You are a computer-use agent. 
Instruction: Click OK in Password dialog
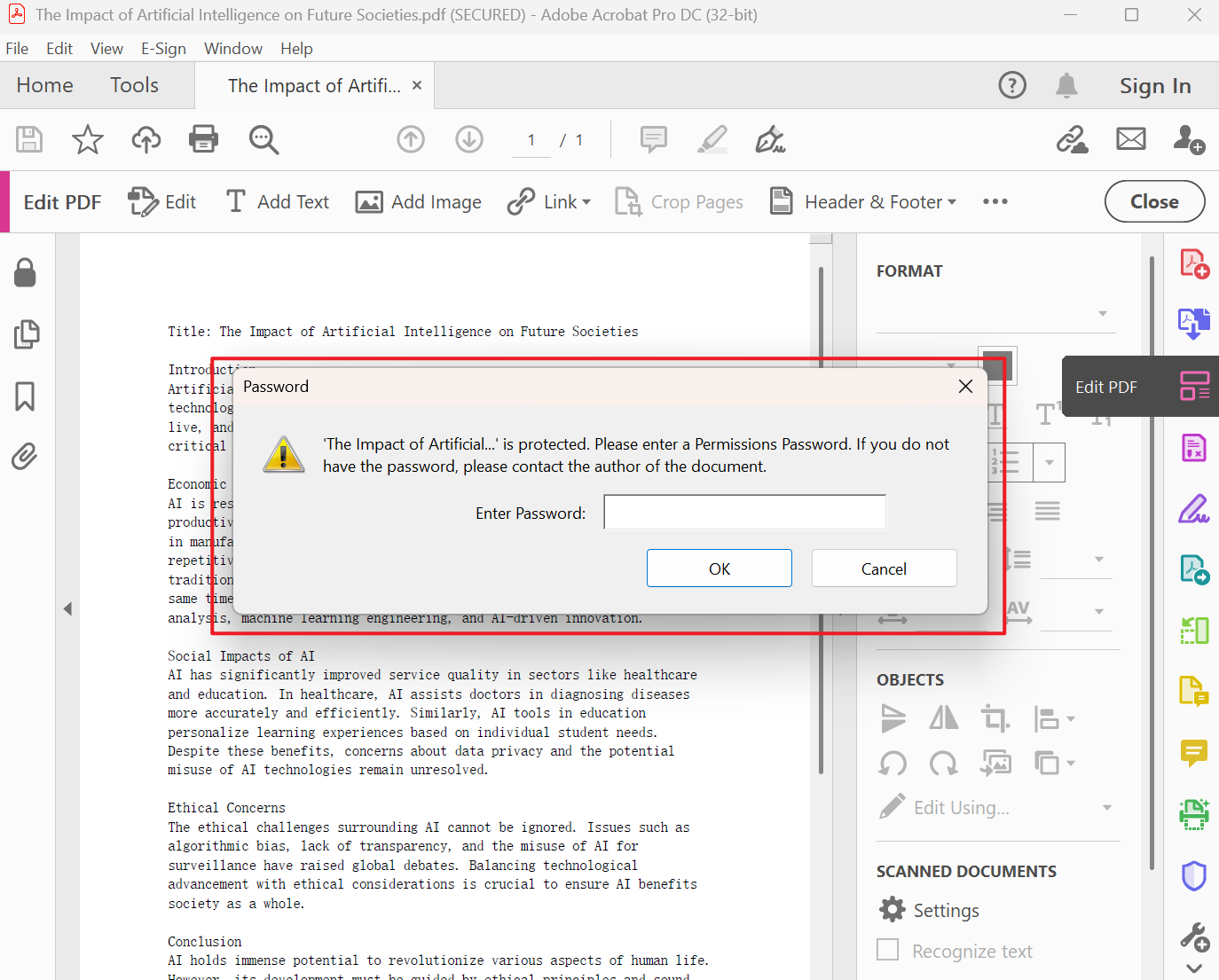coord(720,568)
